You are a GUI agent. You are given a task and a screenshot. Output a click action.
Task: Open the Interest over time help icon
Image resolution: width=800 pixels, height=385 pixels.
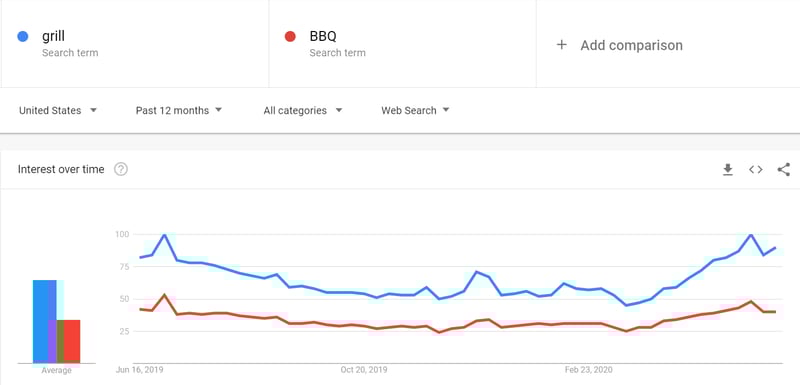click(121, 169)
